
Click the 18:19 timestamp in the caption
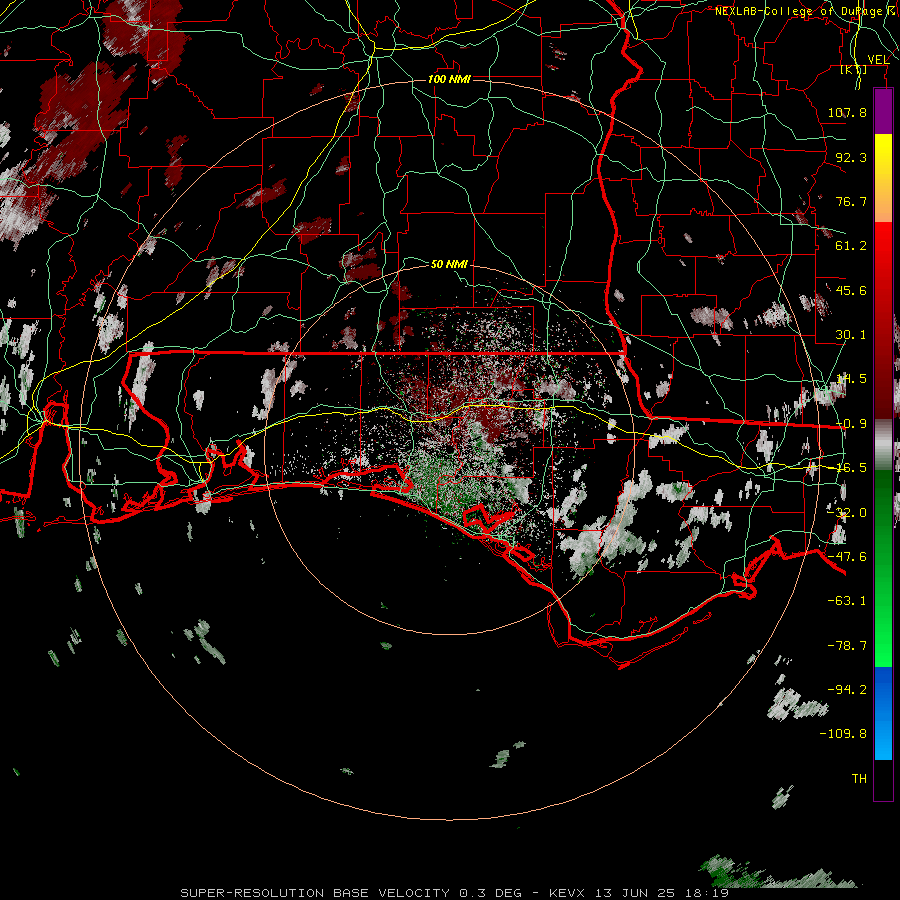(708, 893)
